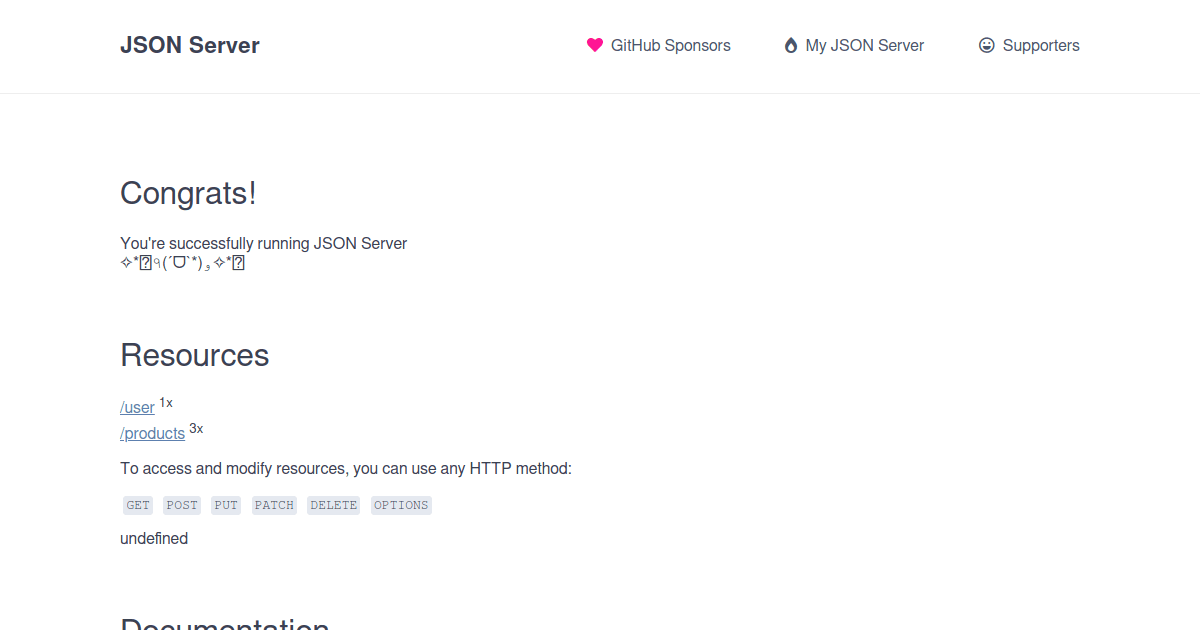Image resolution: width=1200 pixels, height=630 pixels.
Task: Click the Congrats! heading
Action: (x=187, y=193)
